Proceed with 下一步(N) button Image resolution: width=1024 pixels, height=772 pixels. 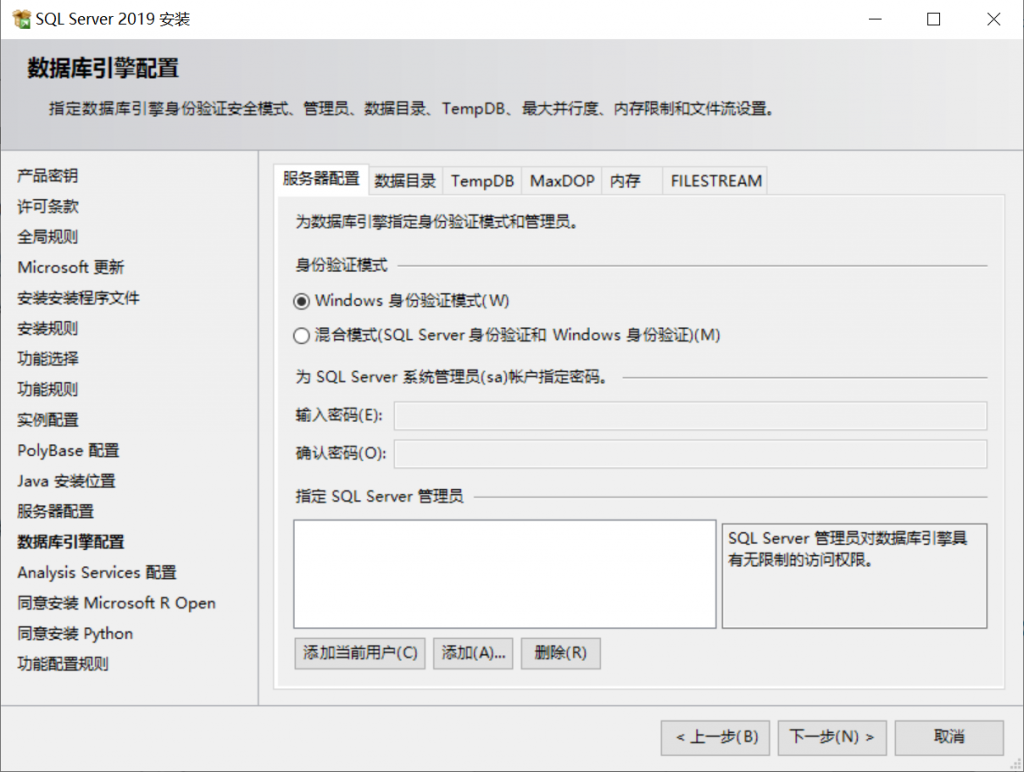point(832,737)
